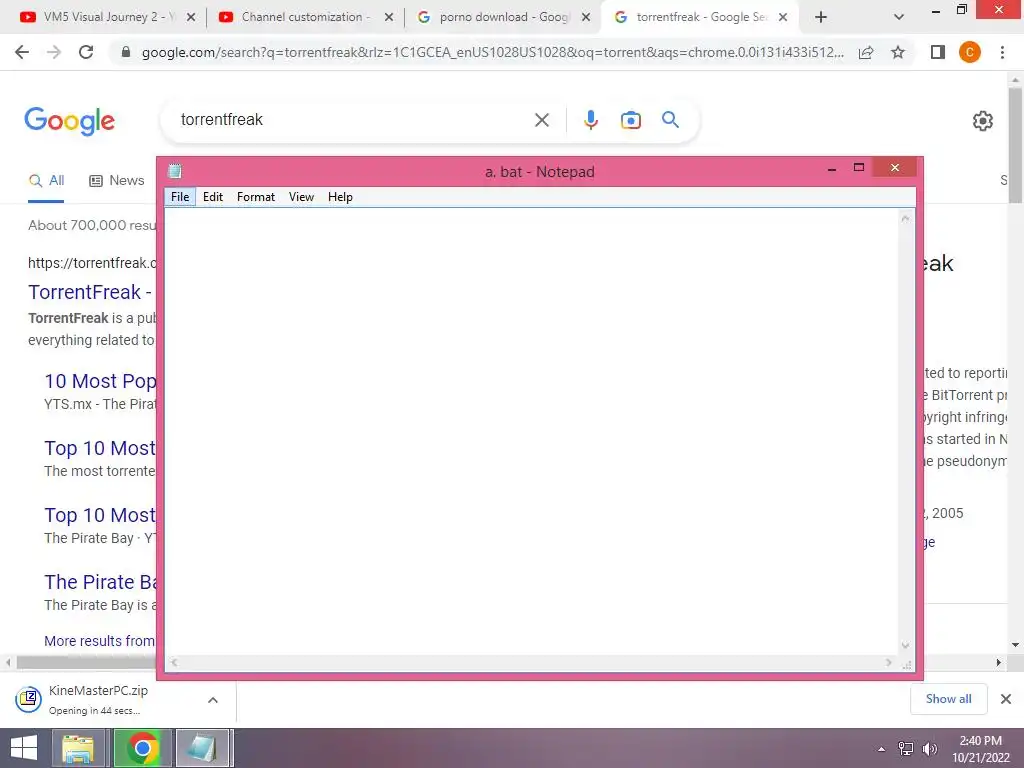This screenshot has width=1024, height=768.
Task: Open a new Chrome tab
Action: point(821,18)
